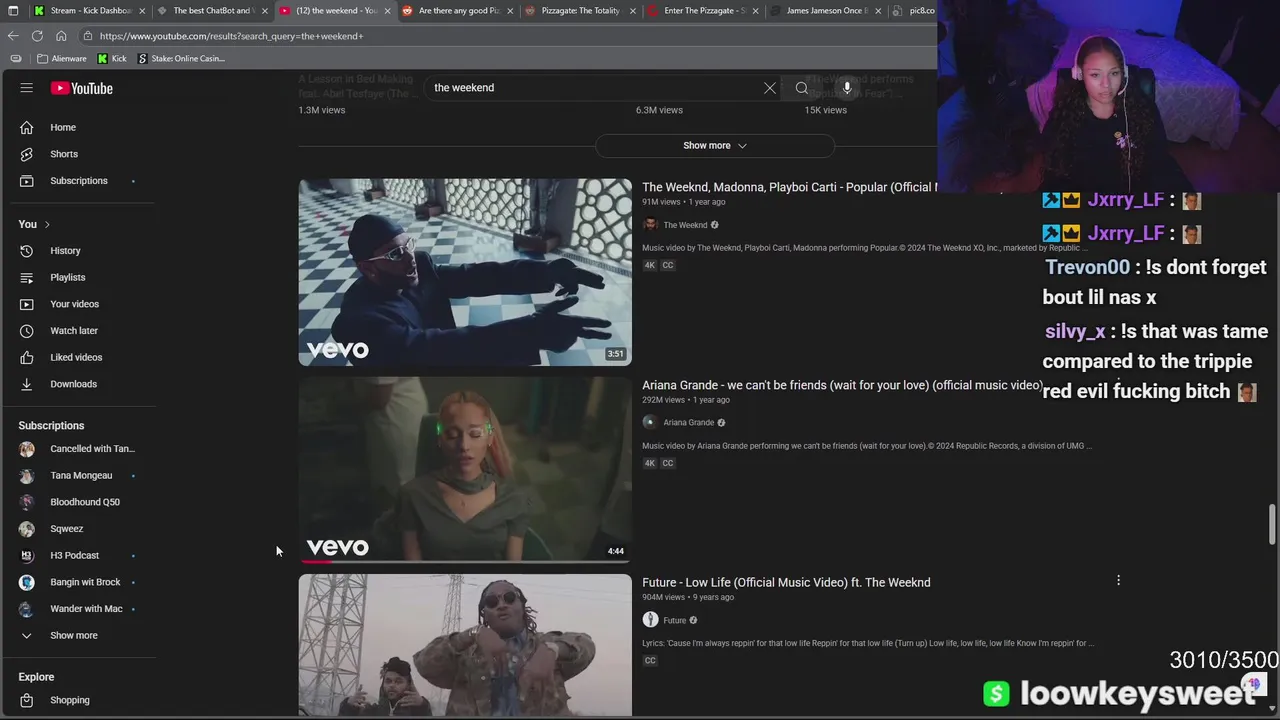Open Subscriptions in the sidebar
The image size is (1280, 720).
(x=79, y=181)
